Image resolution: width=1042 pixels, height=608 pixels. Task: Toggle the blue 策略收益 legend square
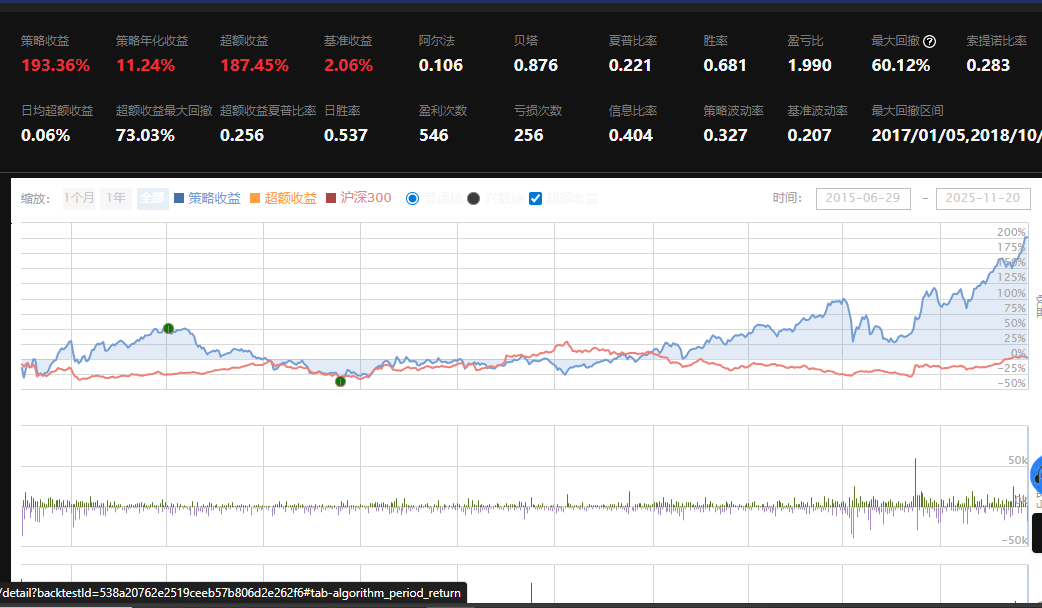[x=179, y=198]
